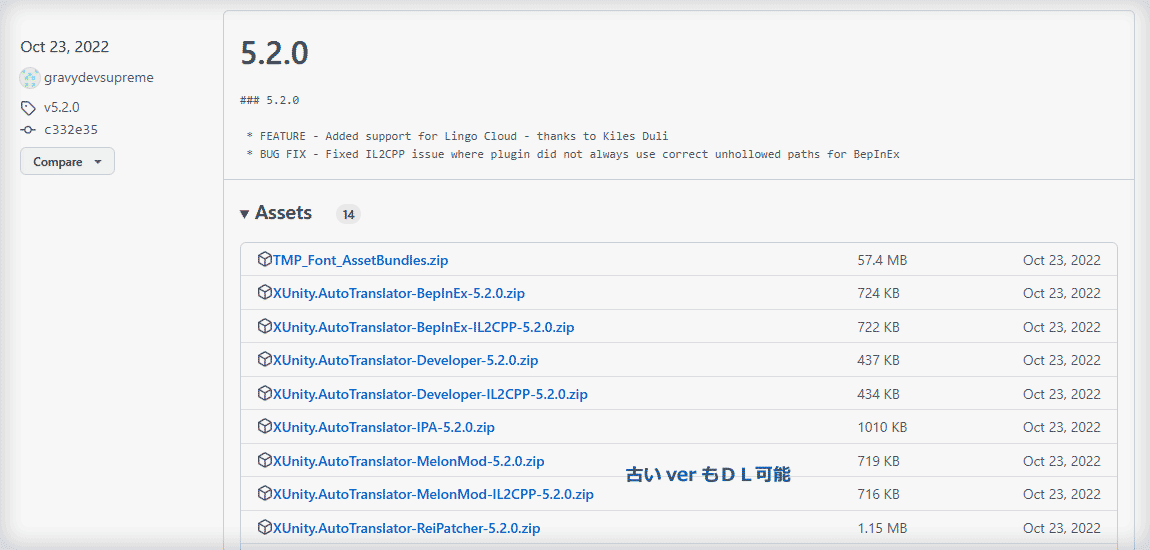Screen dimensions: 1150x550
Task: Download XUnity.AutoTranslator-Developer-IL2CPP-5.2.0.zip
Action: coord(431,394)
